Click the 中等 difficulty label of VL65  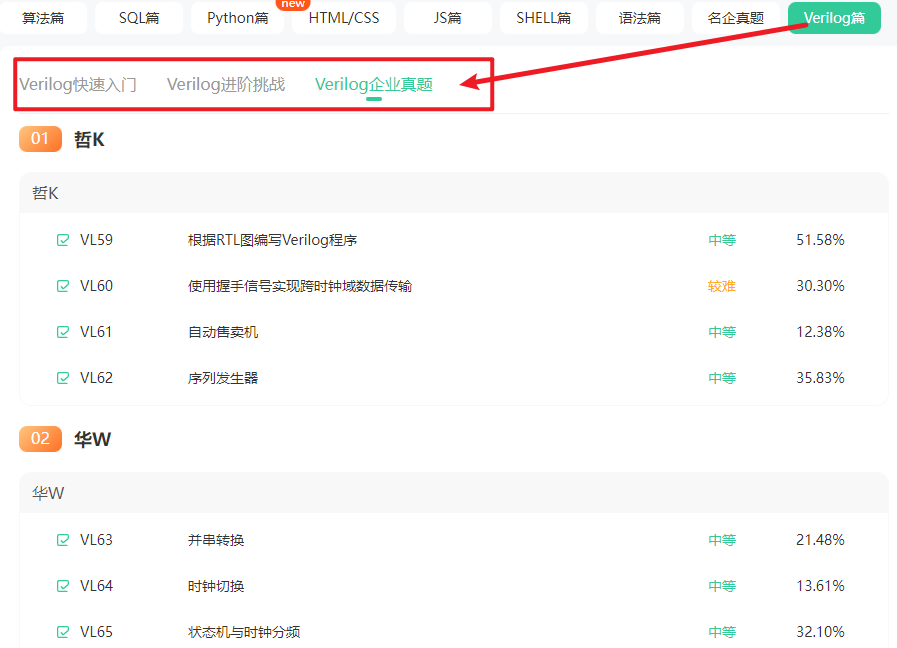tap(722, 631)
